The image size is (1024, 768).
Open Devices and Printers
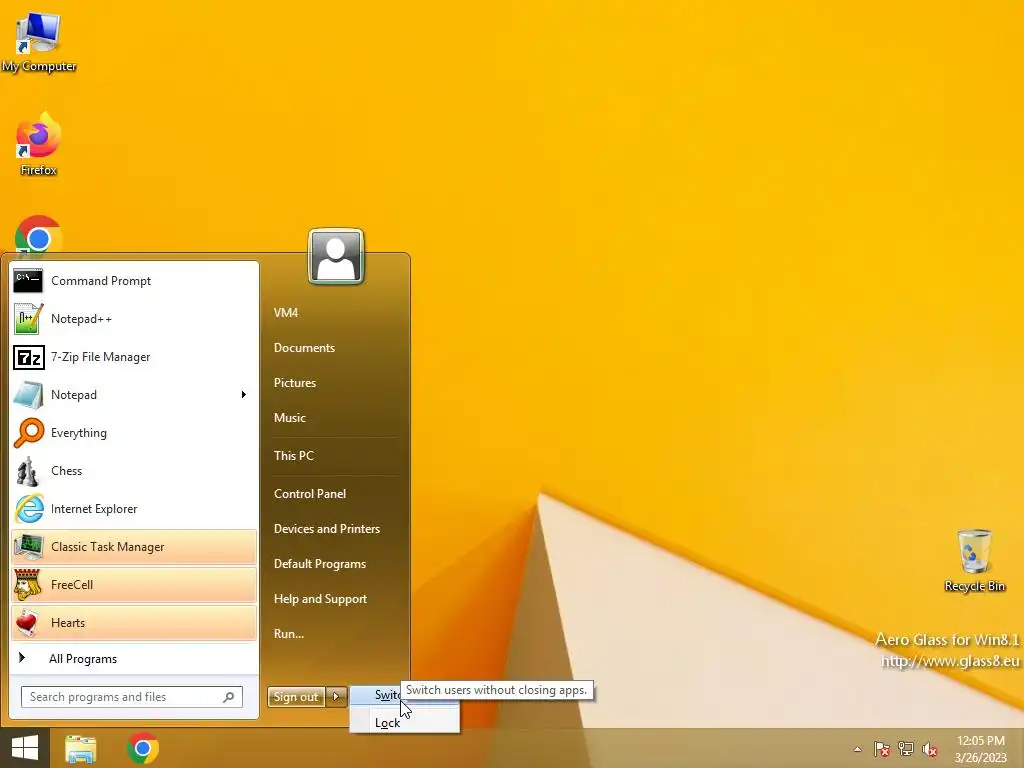coord(327,529)
